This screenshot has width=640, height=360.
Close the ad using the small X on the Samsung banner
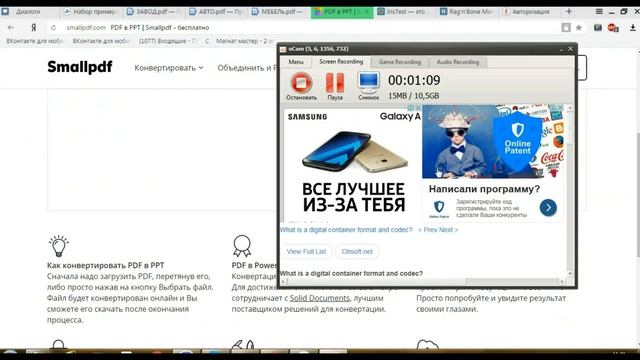418,108
